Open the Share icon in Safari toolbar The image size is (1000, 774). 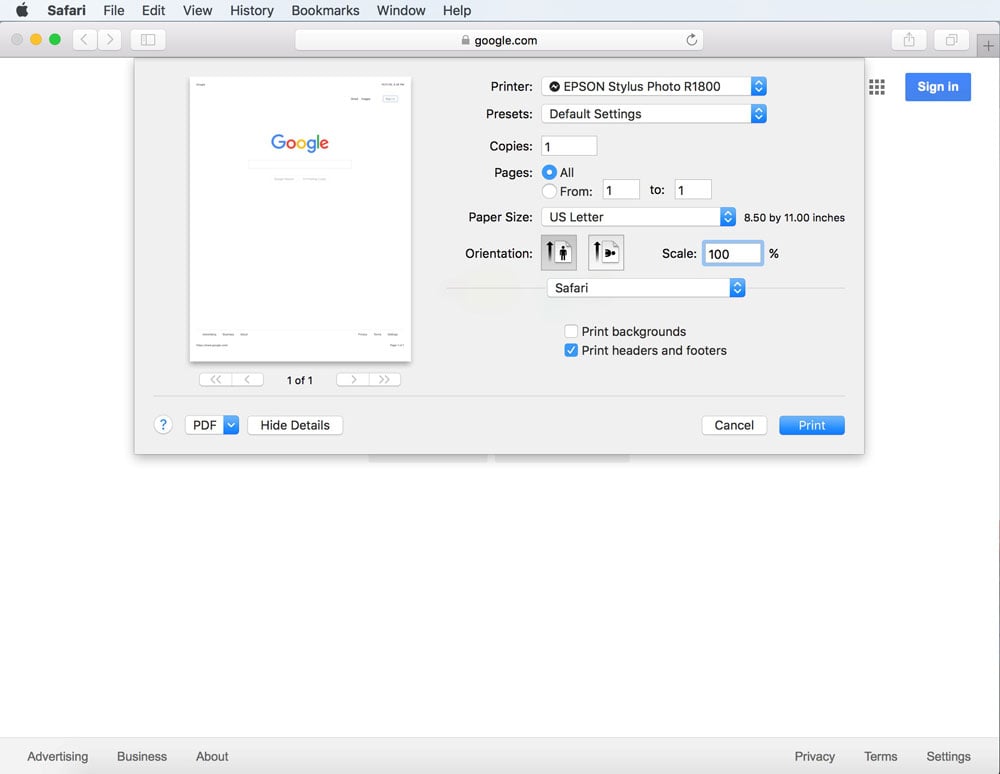[x=909, y=40]
